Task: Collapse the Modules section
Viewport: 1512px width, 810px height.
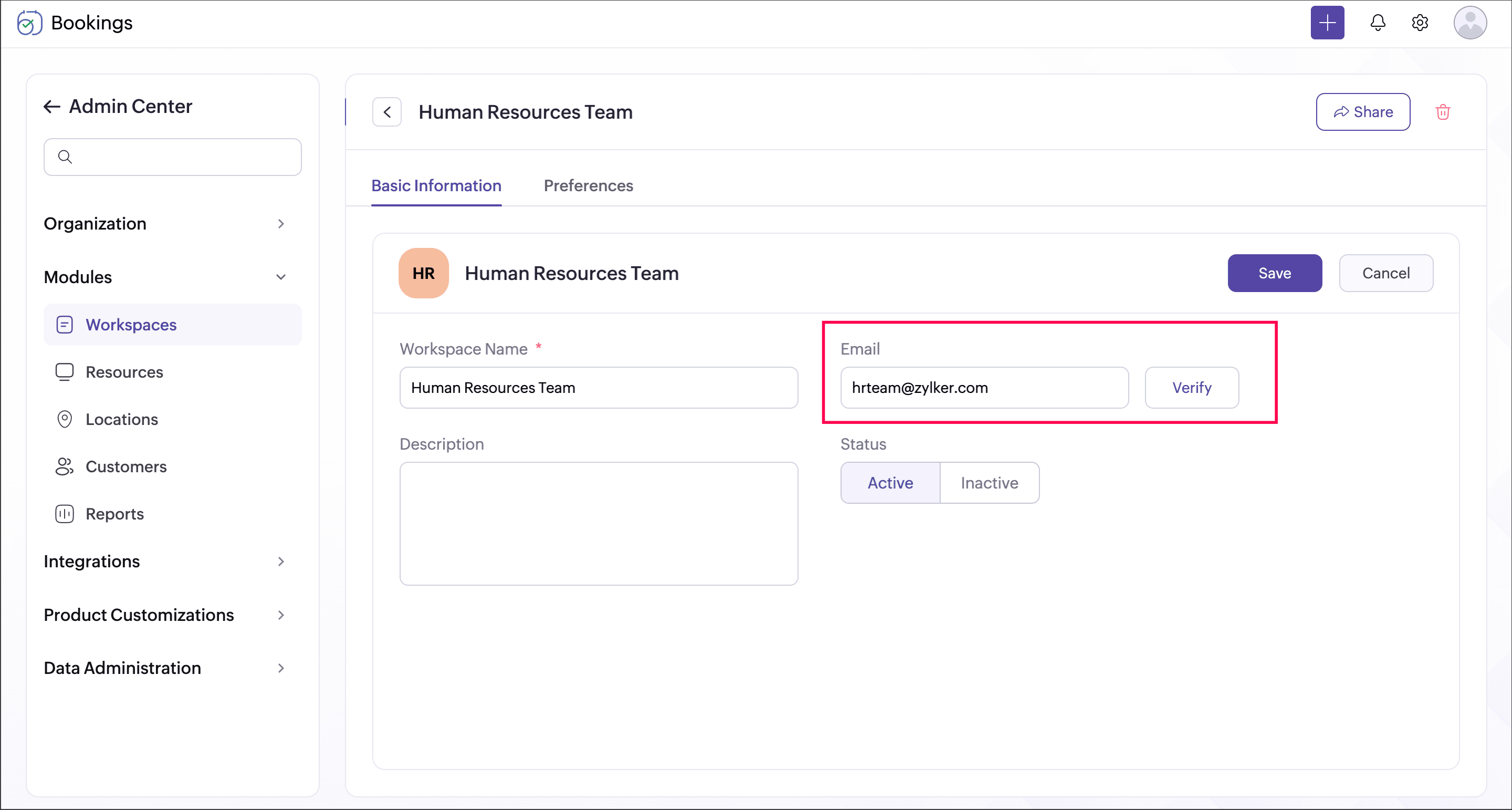Action: point(281,277)
